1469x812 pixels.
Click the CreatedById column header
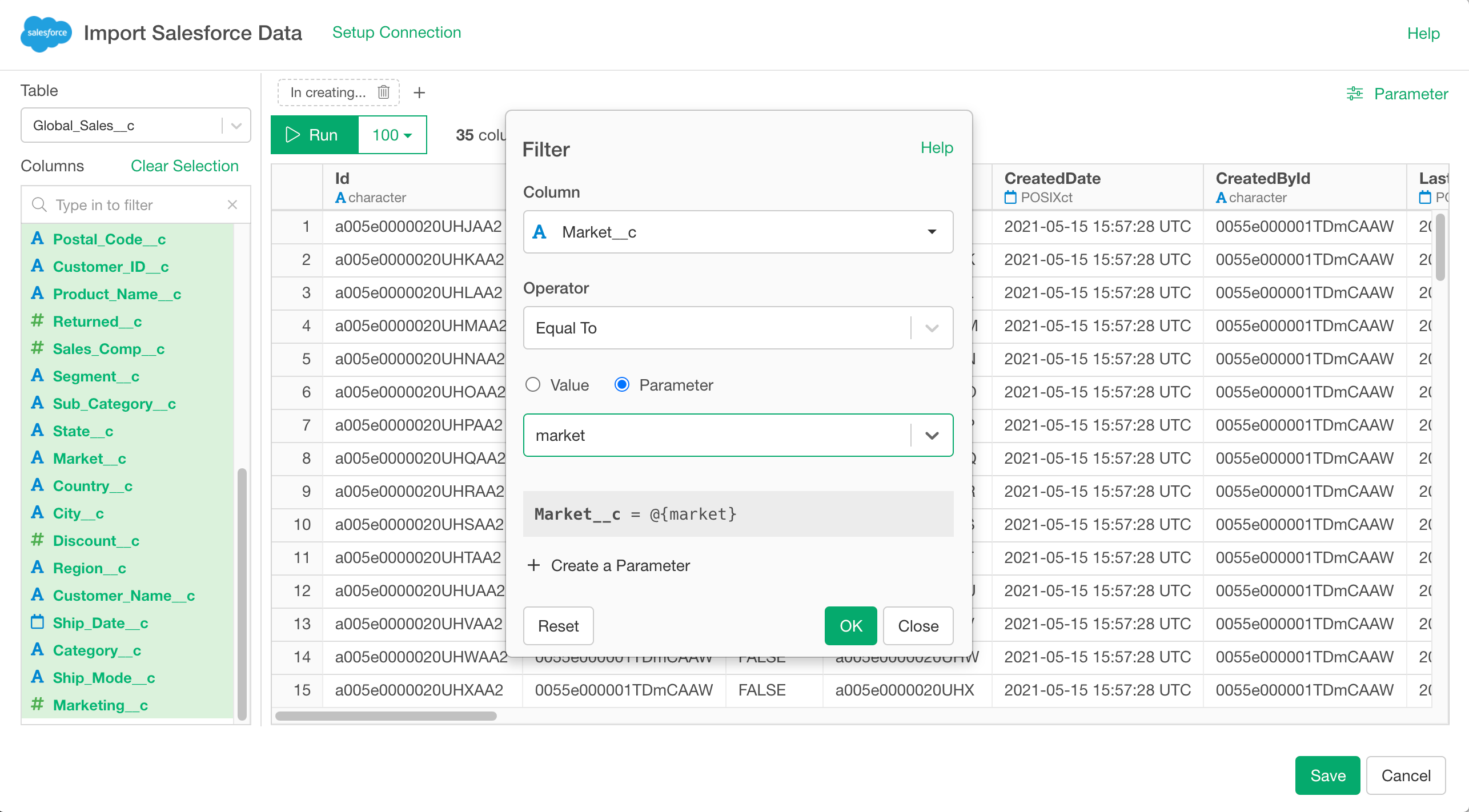(1305, 187)
